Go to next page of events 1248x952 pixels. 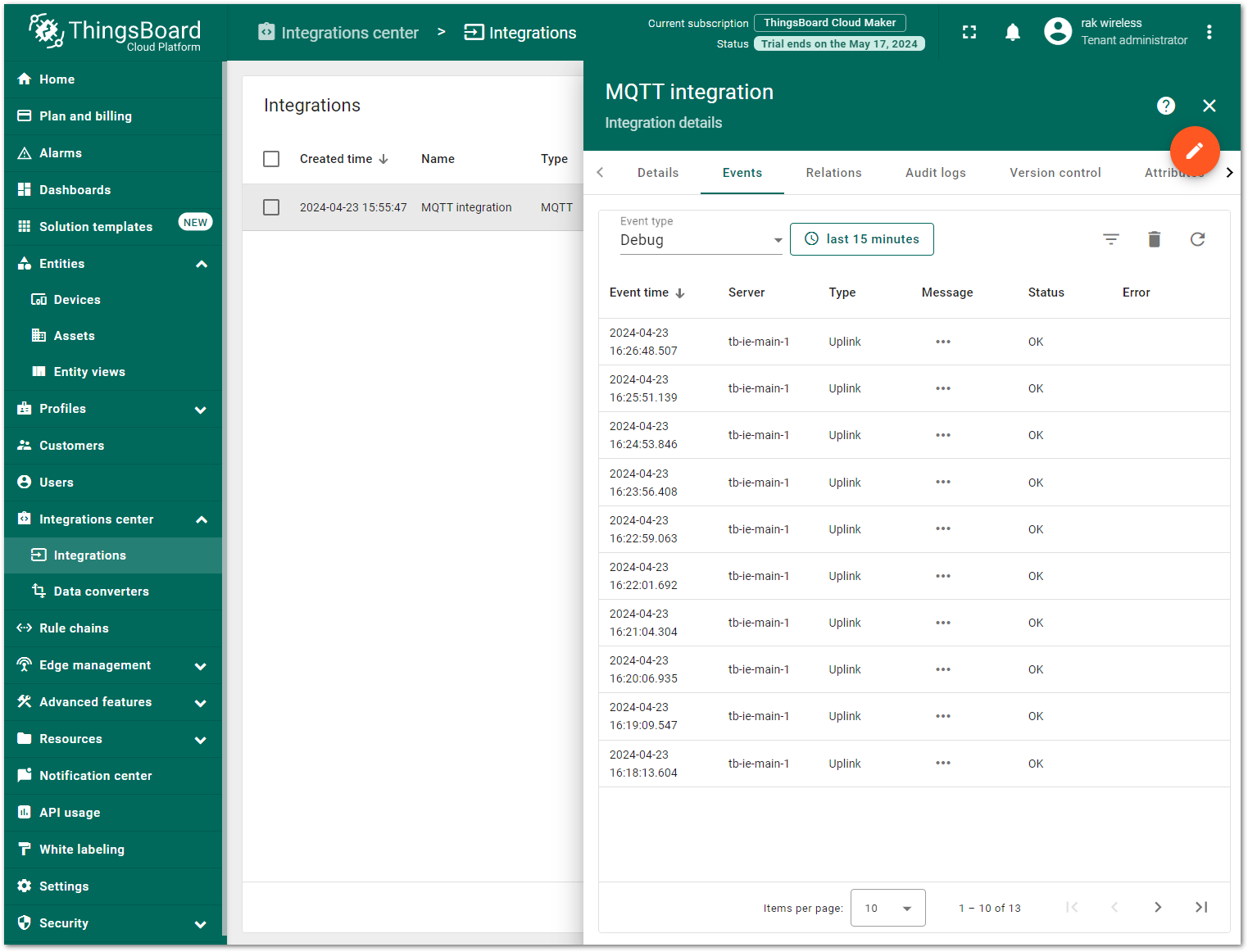(1158, 907)
